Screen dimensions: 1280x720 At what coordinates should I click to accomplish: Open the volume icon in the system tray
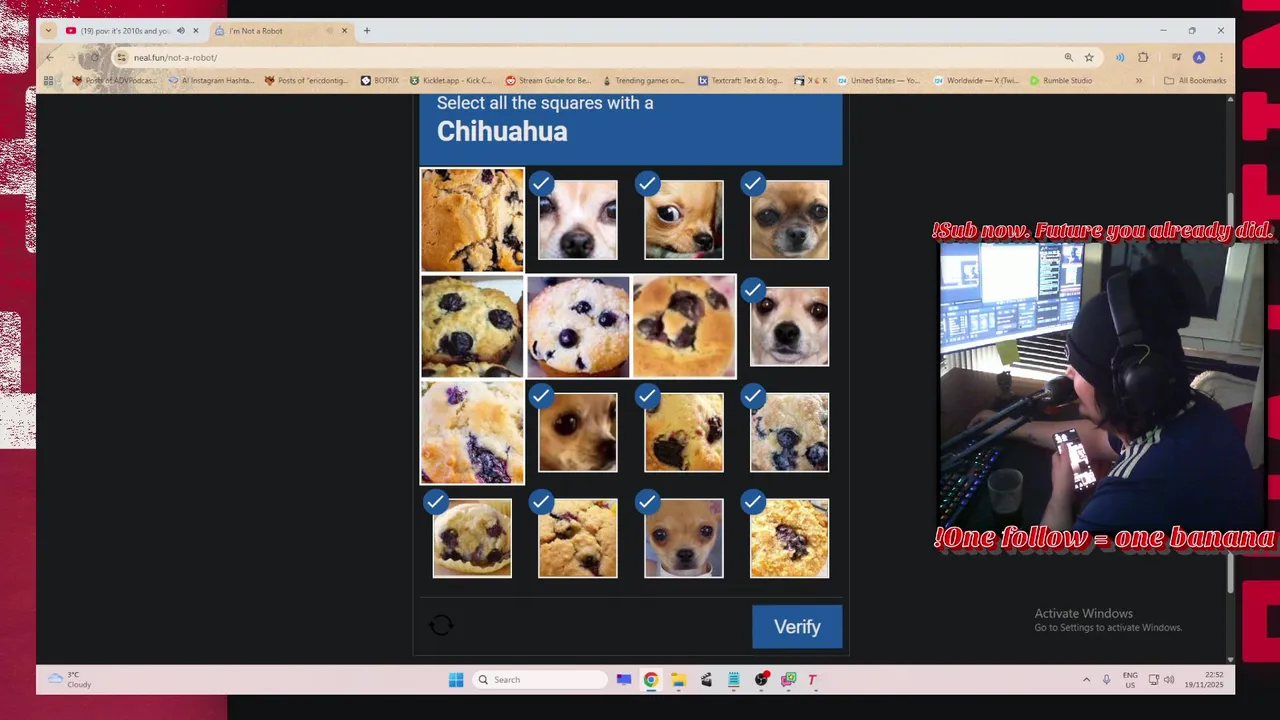[x=1169, y=680]
